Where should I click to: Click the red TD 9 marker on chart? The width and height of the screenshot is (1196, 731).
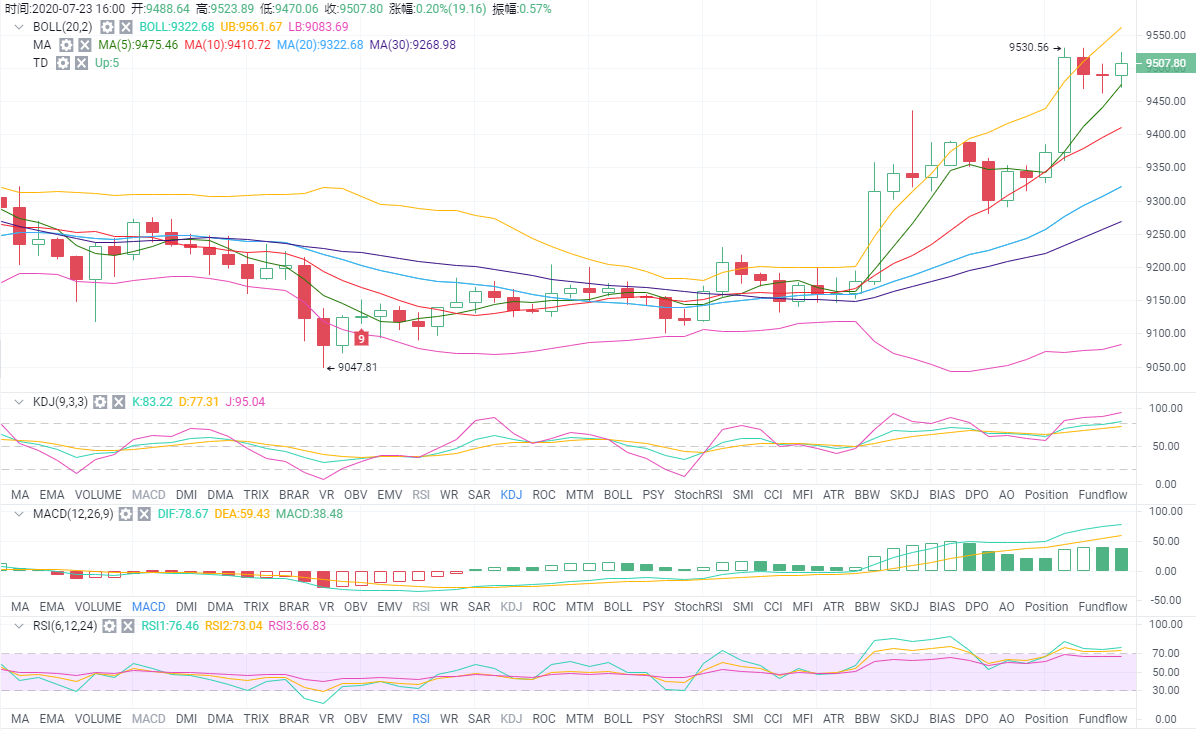(361, 338)
